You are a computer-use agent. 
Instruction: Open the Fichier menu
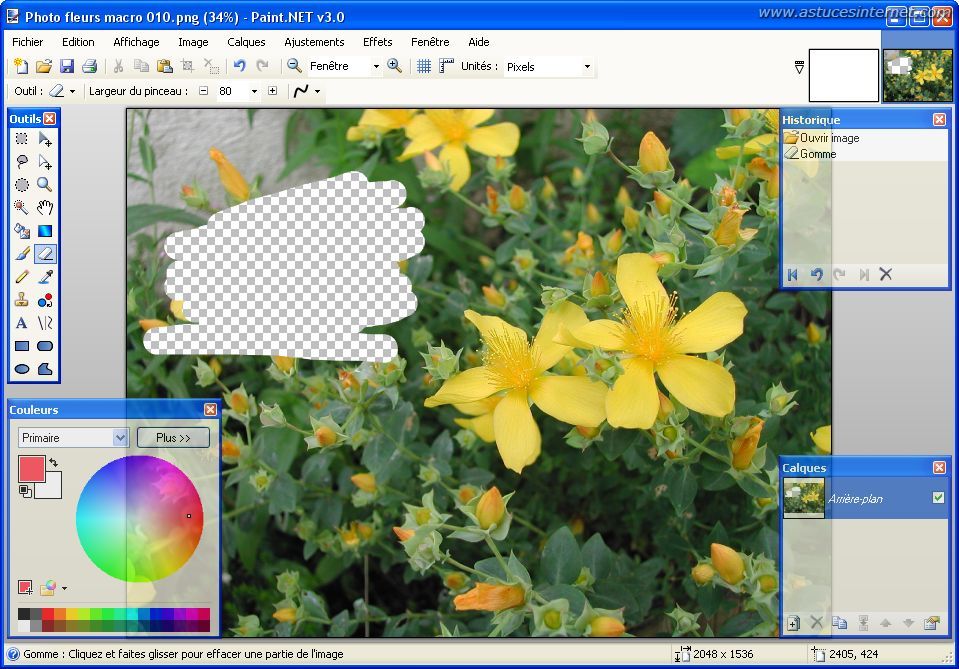pyautogui.click(x=28, y=42)
